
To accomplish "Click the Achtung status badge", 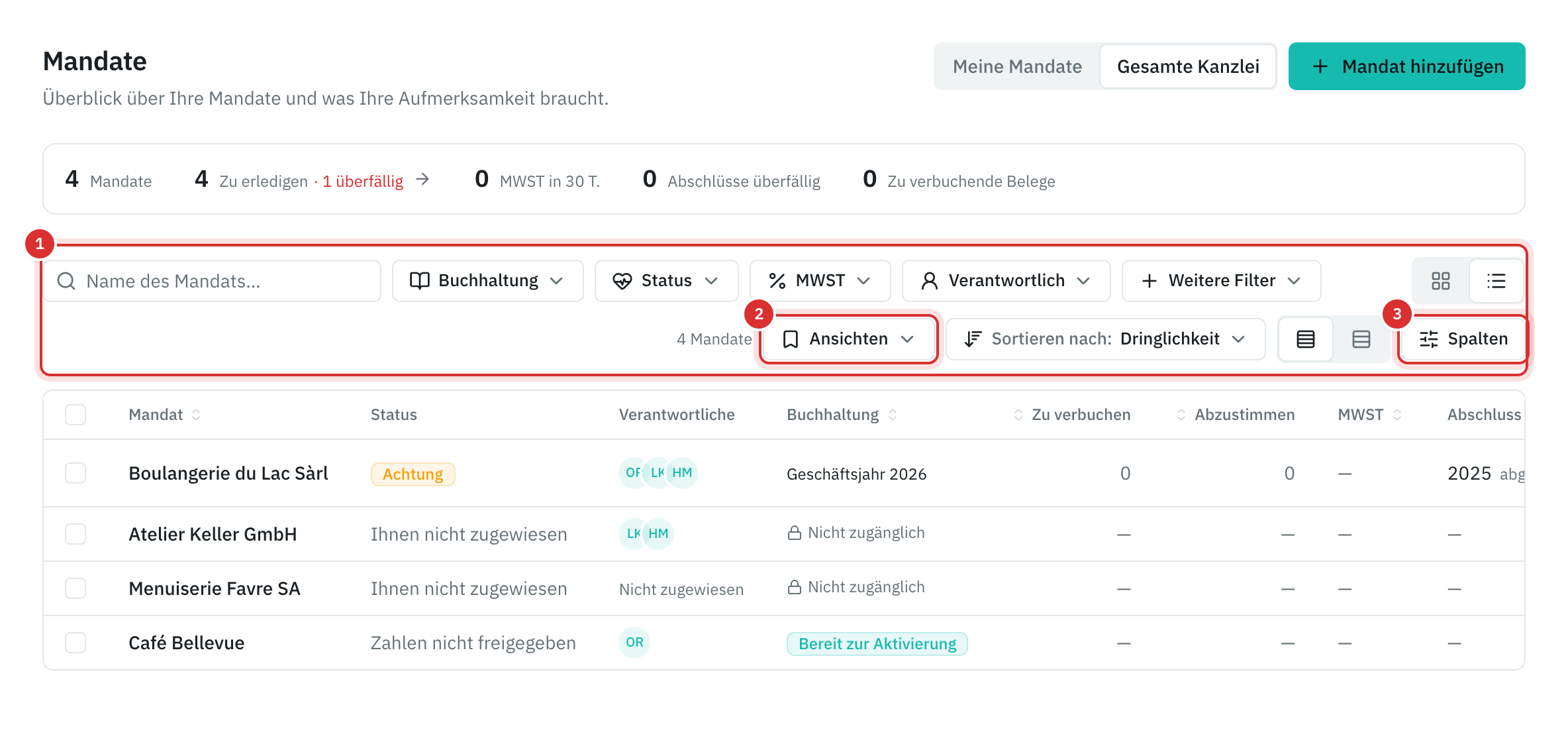I will pyautogui.click(x=413, y=474).
